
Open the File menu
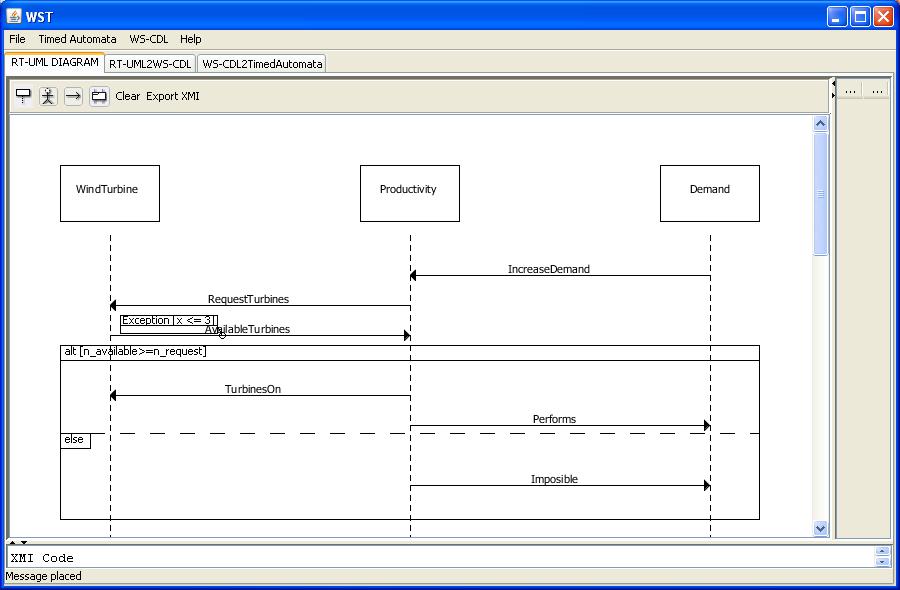click(17, 39)
